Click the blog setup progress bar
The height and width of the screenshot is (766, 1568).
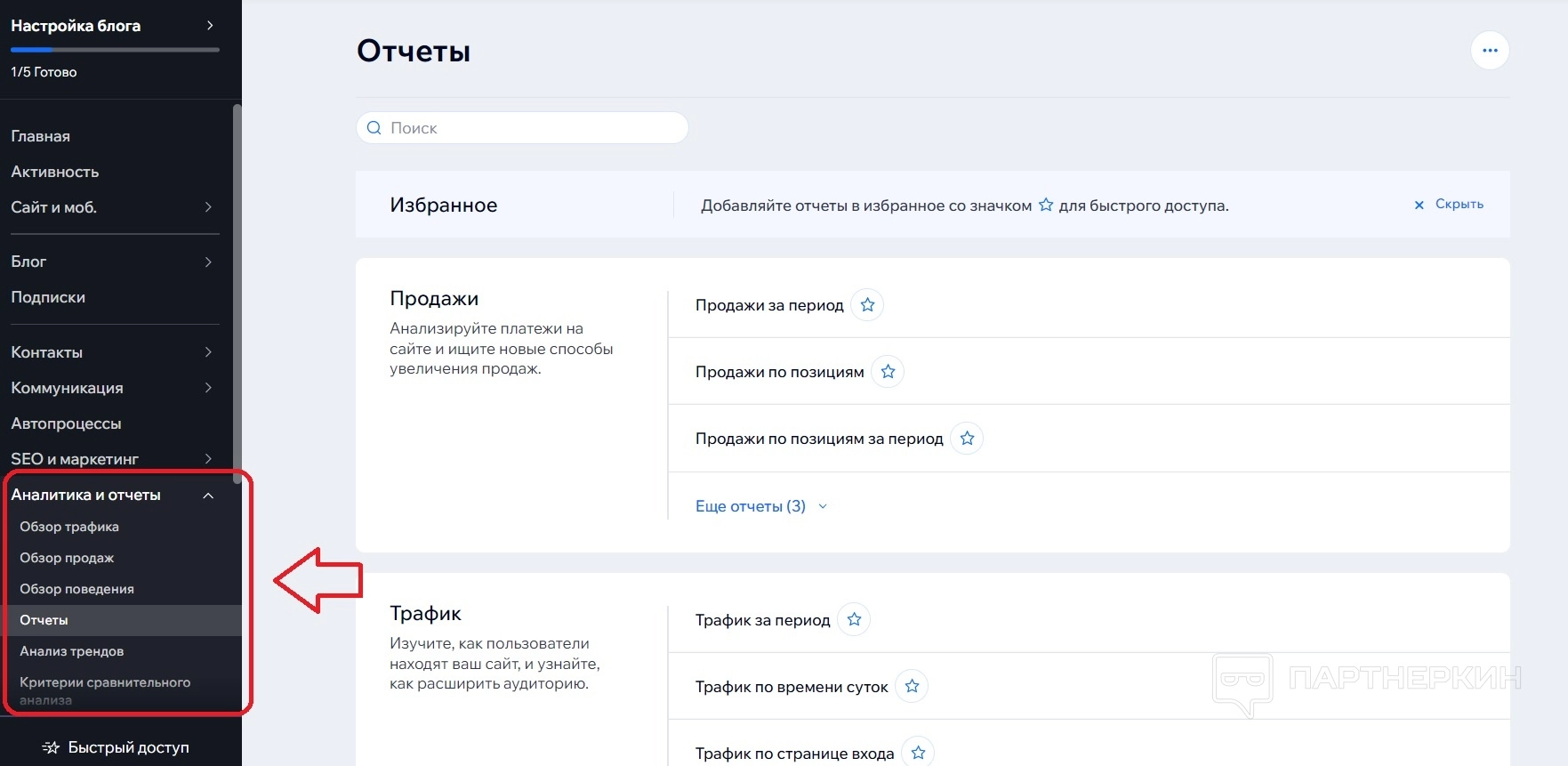point(115,50)
